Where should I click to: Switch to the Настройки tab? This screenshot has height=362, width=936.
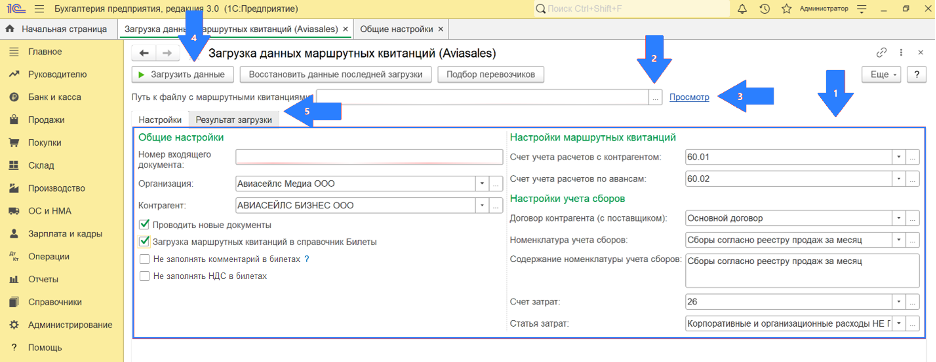[159, 119]
